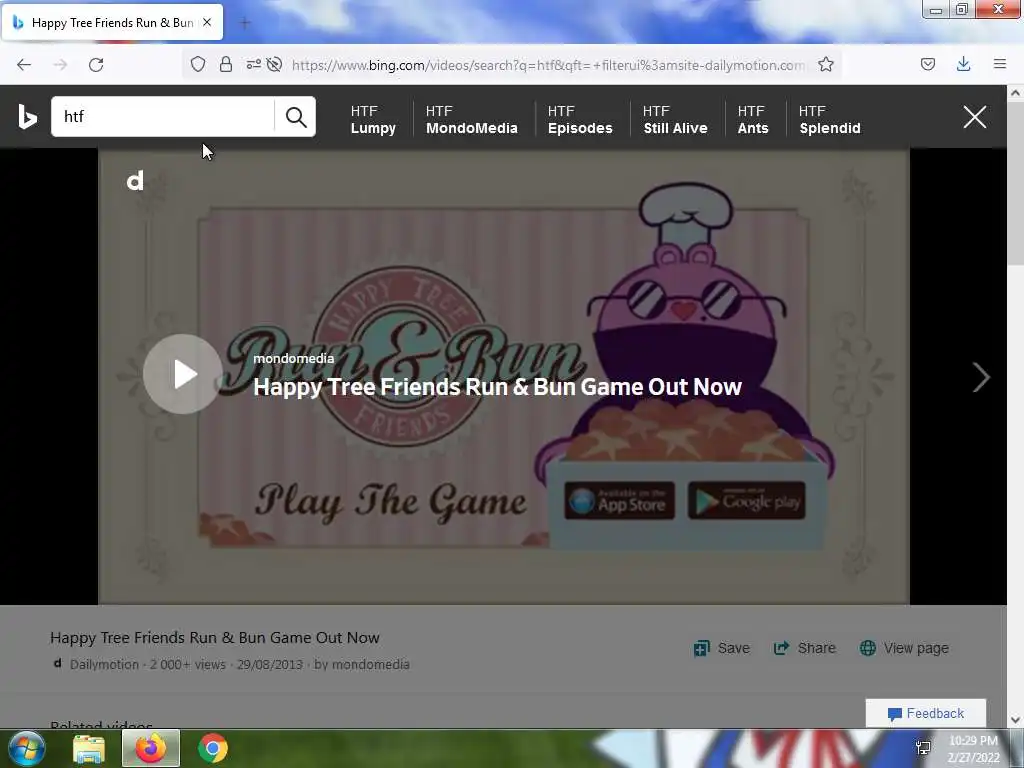The height and width of the screenshot is (768, 1024).
Task: Bookmark this page with star icon
Action: (825, 65)
